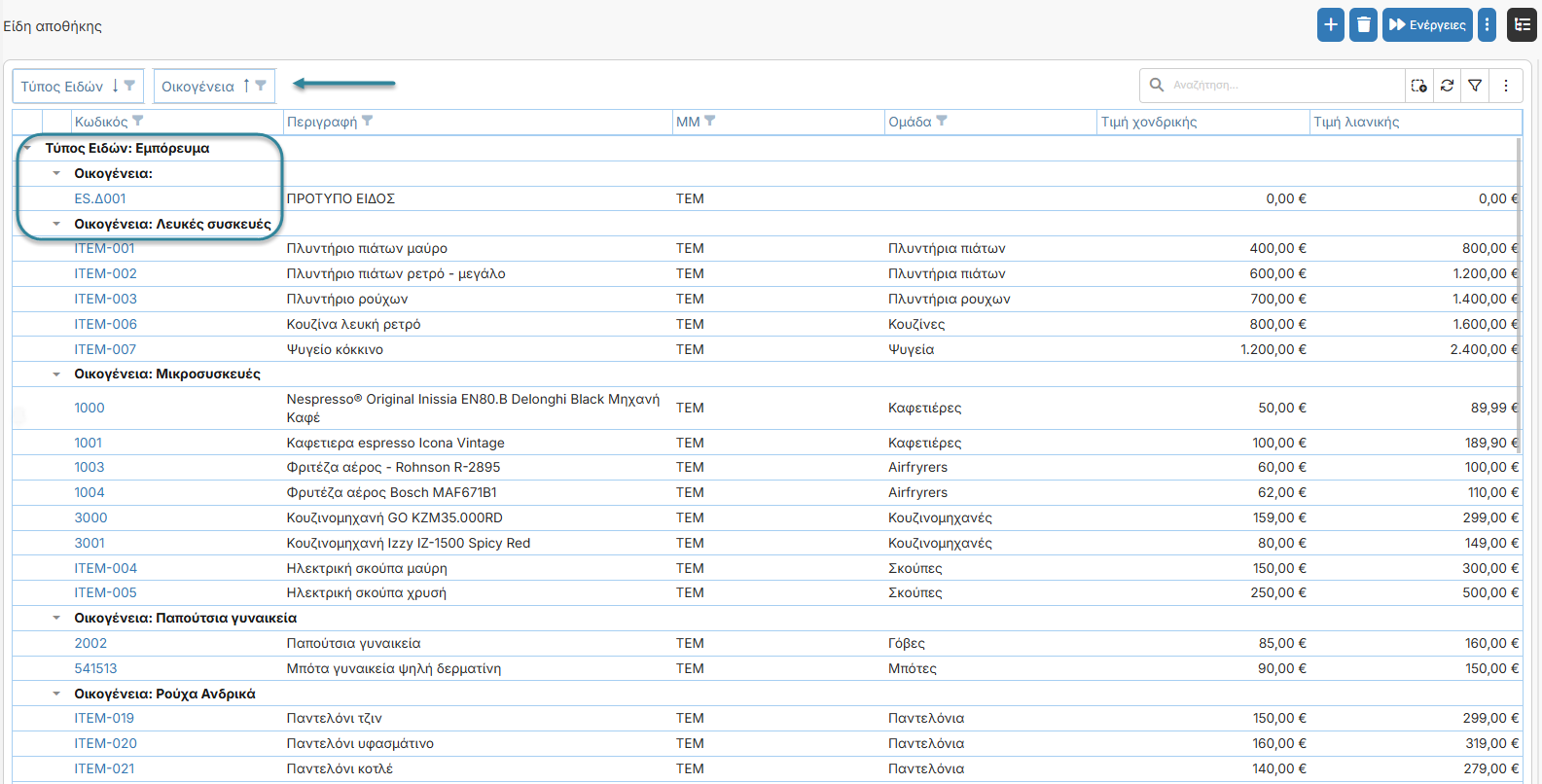Open filter on Κωδικός column header
Viewport: 1542px width, 784px height.
pyautogui.click(x=138, y=121)
